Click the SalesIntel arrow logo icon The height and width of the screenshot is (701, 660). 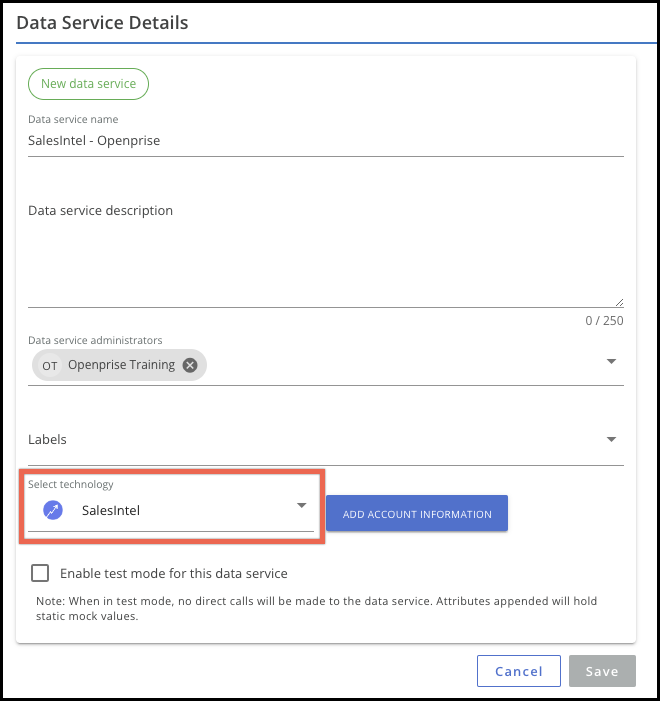(x=53, y=510)
